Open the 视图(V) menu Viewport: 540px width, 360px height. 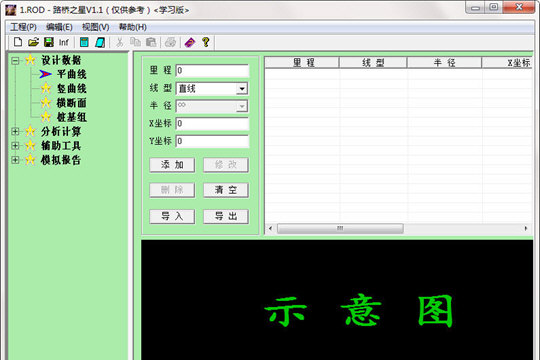(x=95, y=27)
